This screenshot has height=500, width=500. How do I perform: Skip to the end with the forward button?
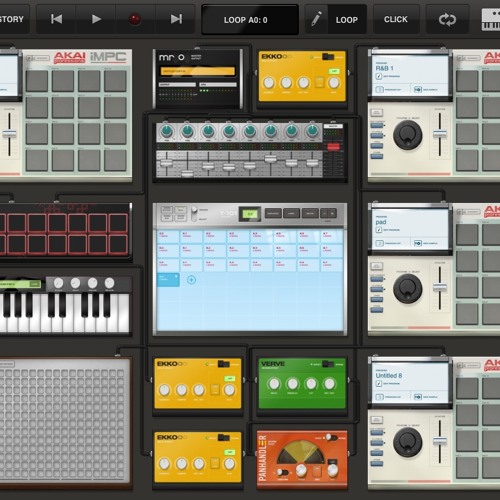176,19
